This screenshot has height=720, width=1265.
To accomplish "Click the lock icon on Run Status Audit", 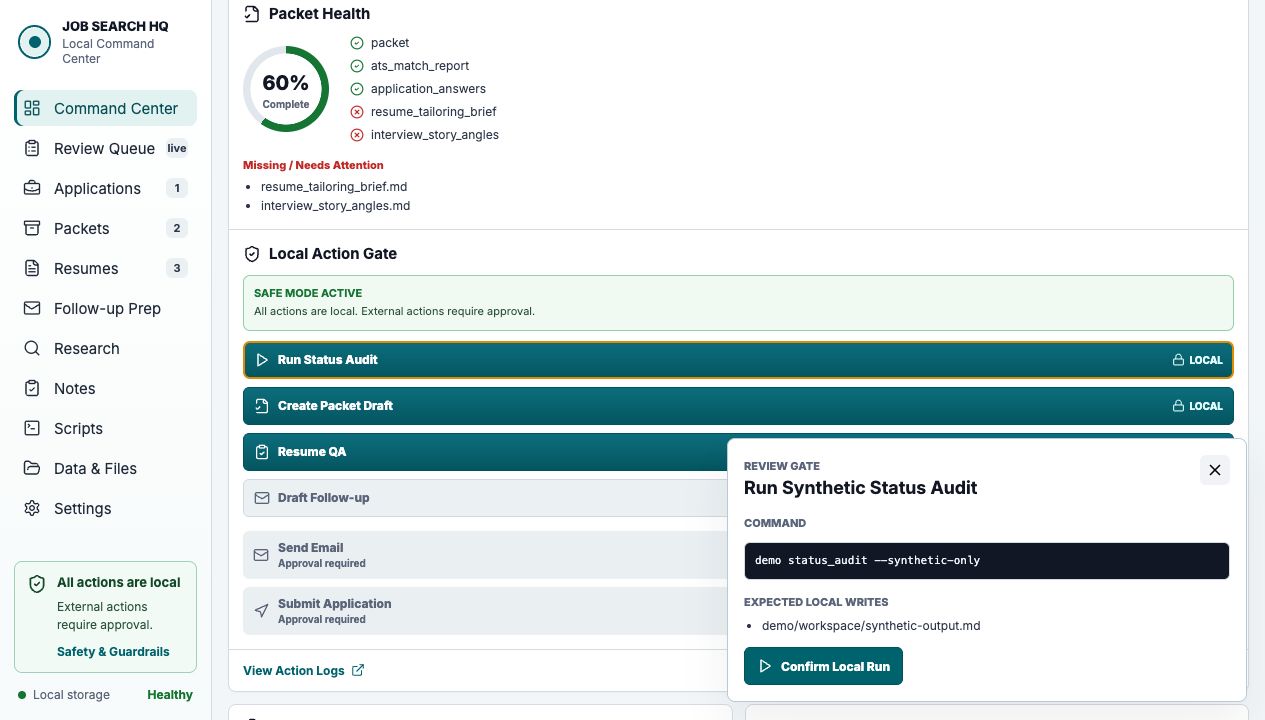I will (1179, 360).
